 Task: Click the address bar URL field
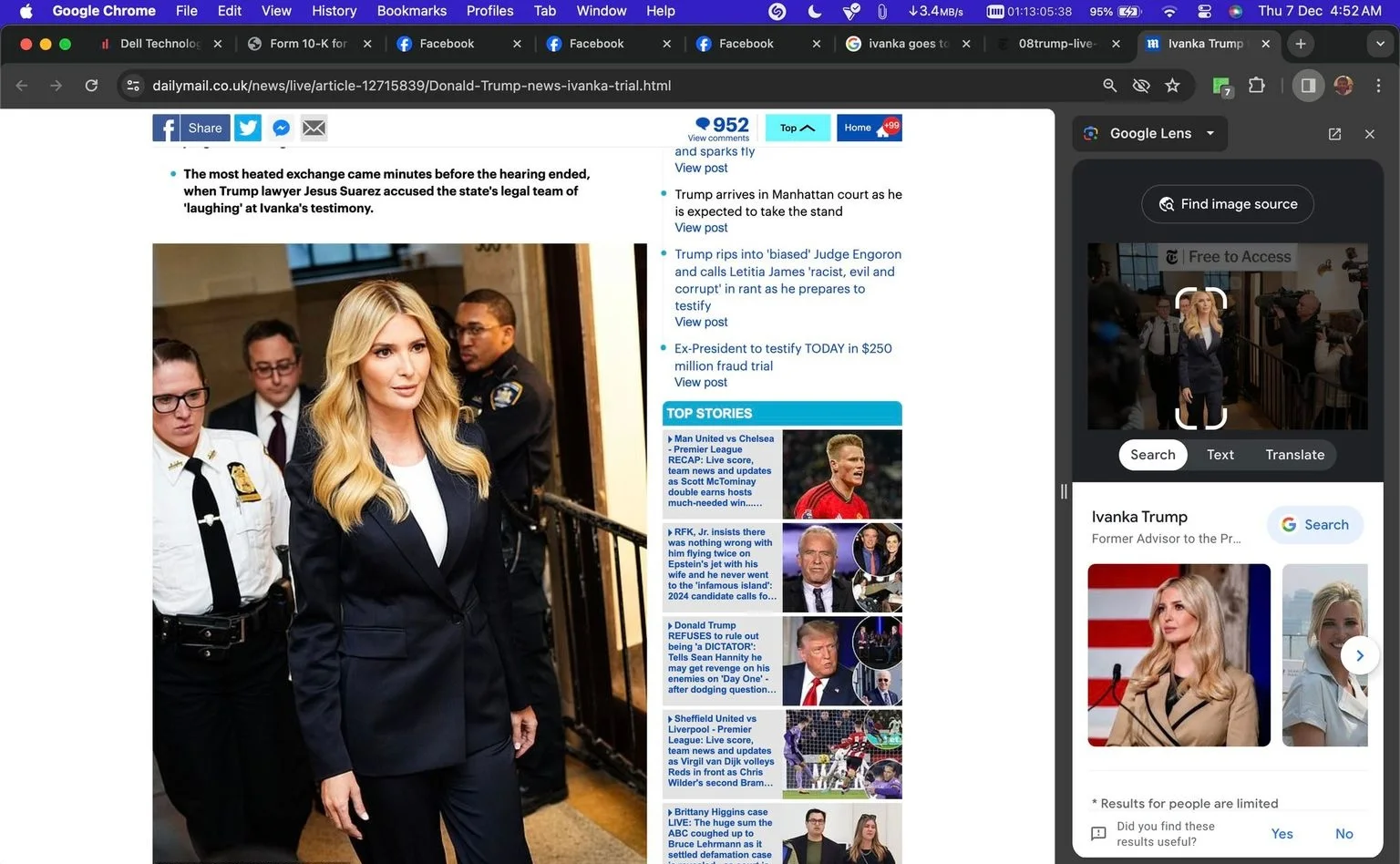coord(411,86)
